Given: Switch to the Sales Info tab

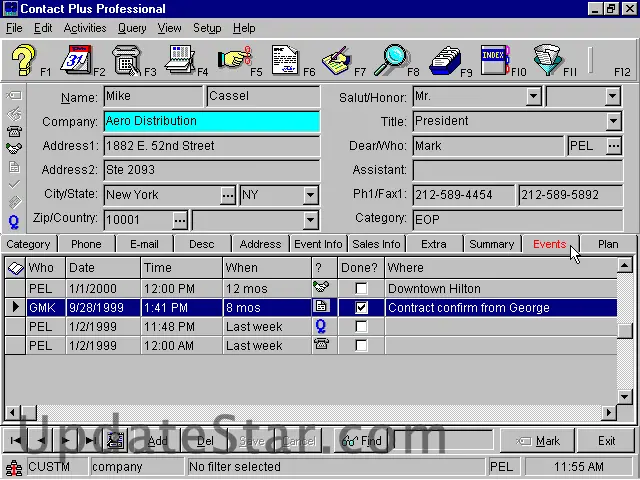Looking at the screenshot, I should (x=376, y=244).
